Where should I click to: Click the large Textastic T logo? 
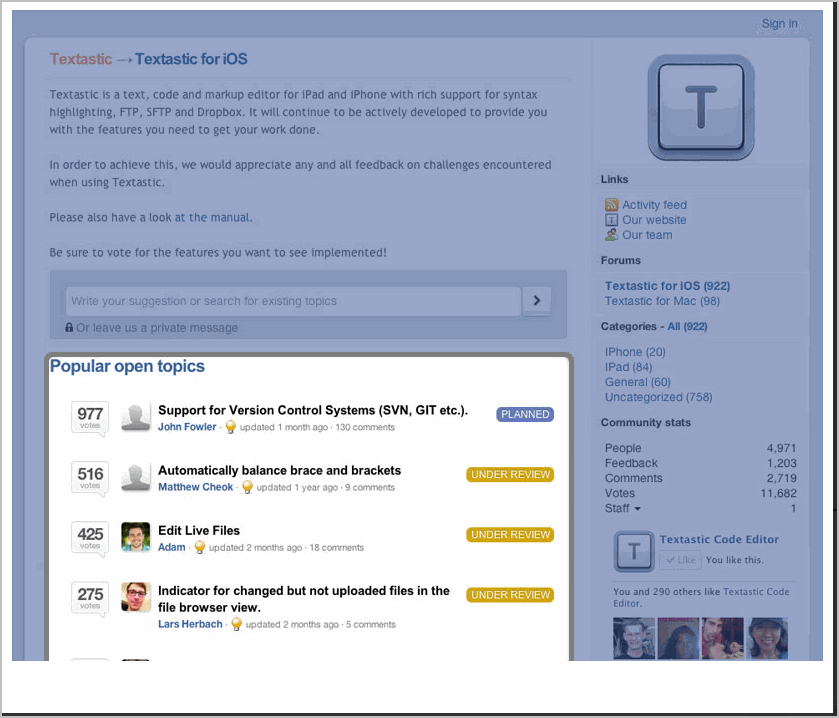coord(701,107)
